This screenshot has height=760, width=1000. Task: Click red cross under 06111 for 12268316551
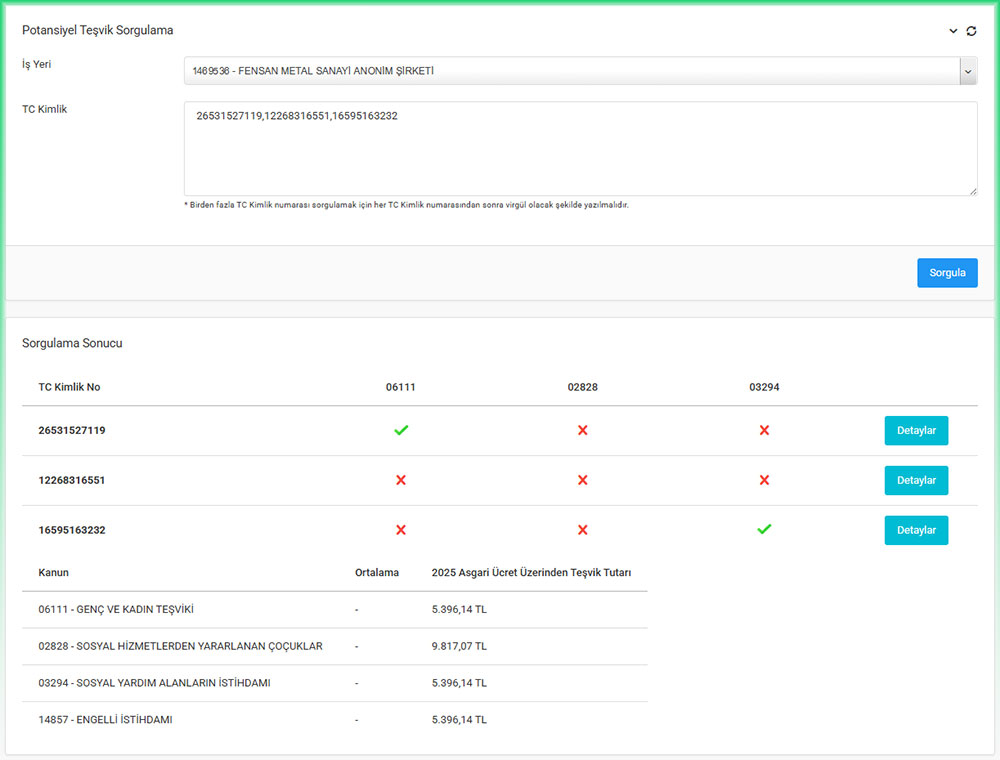coord(401,480)
